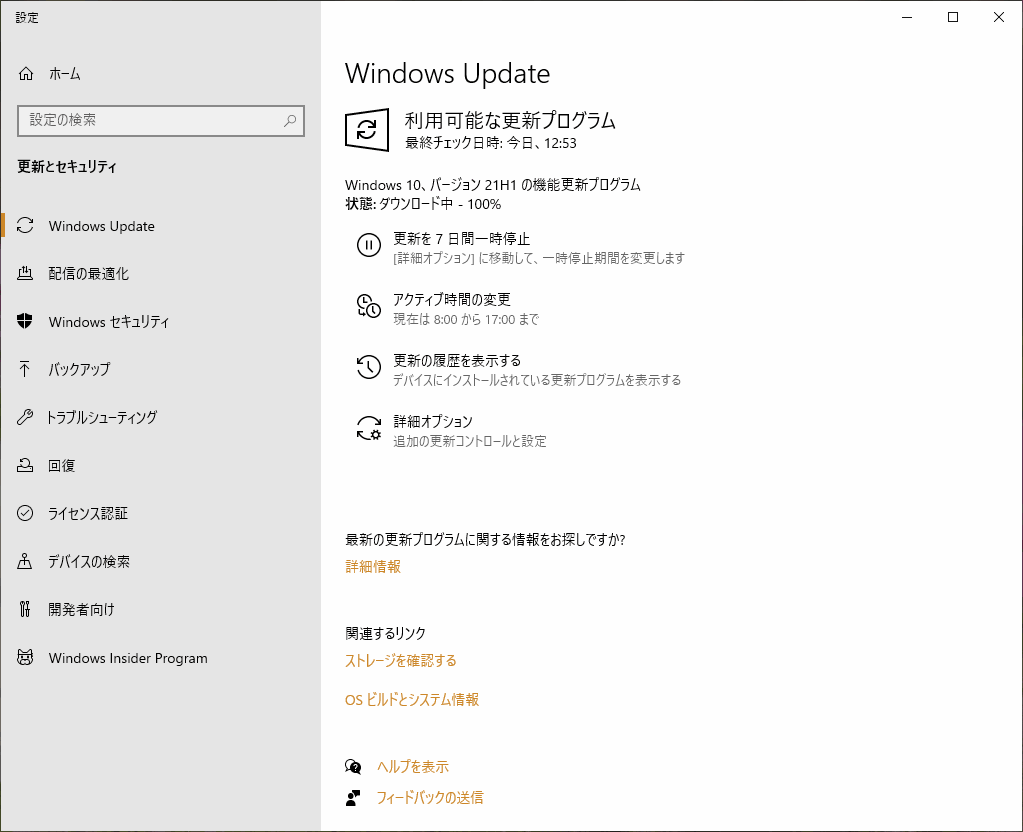This screenshot has width=1023, height=832.
Task: Click 最終チェック日時: 今日、12:53 text
Action: 491,143
